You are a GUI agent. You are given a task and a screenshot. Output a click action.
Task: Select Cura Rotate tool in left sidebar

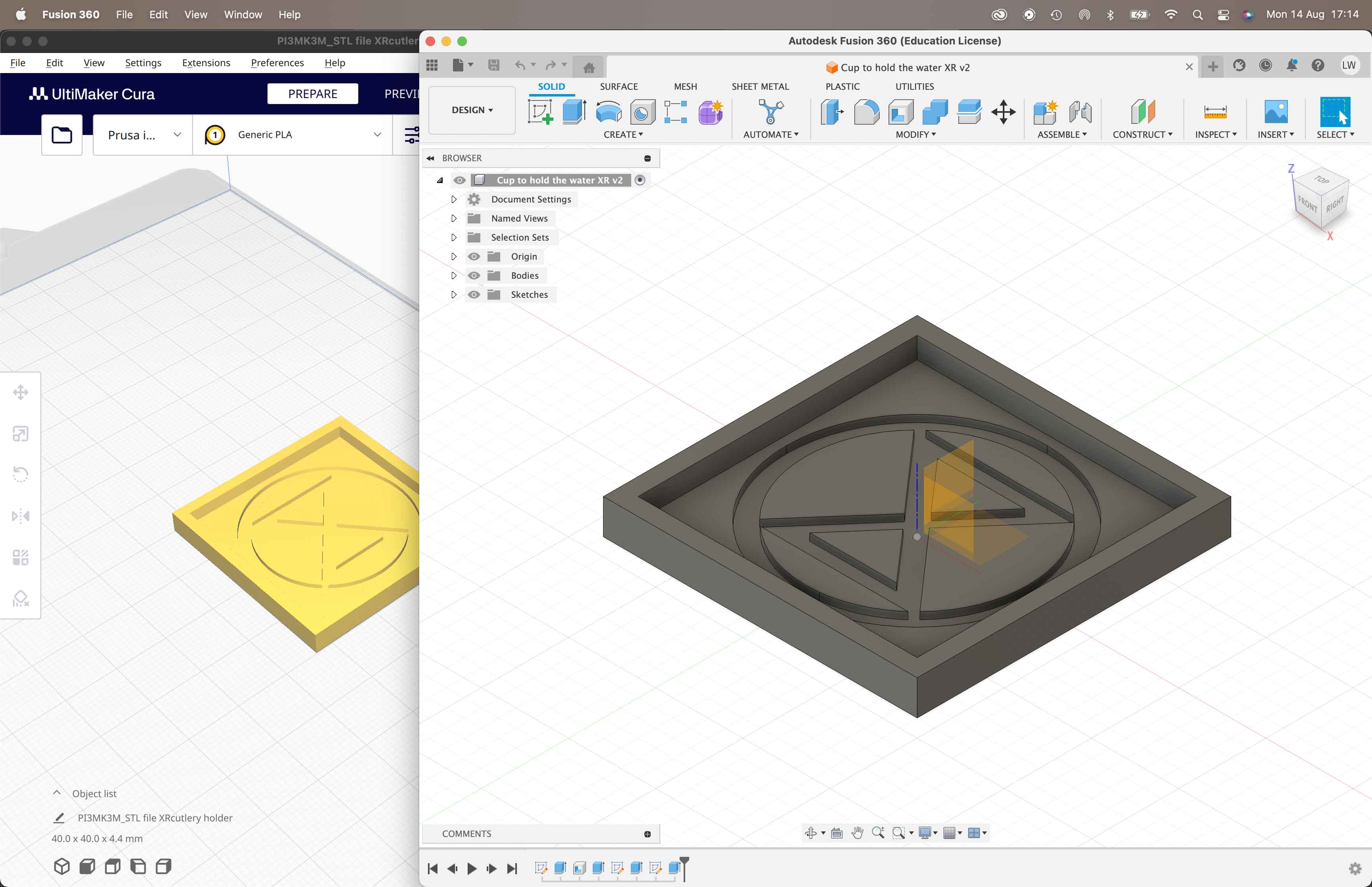point(21,474)
